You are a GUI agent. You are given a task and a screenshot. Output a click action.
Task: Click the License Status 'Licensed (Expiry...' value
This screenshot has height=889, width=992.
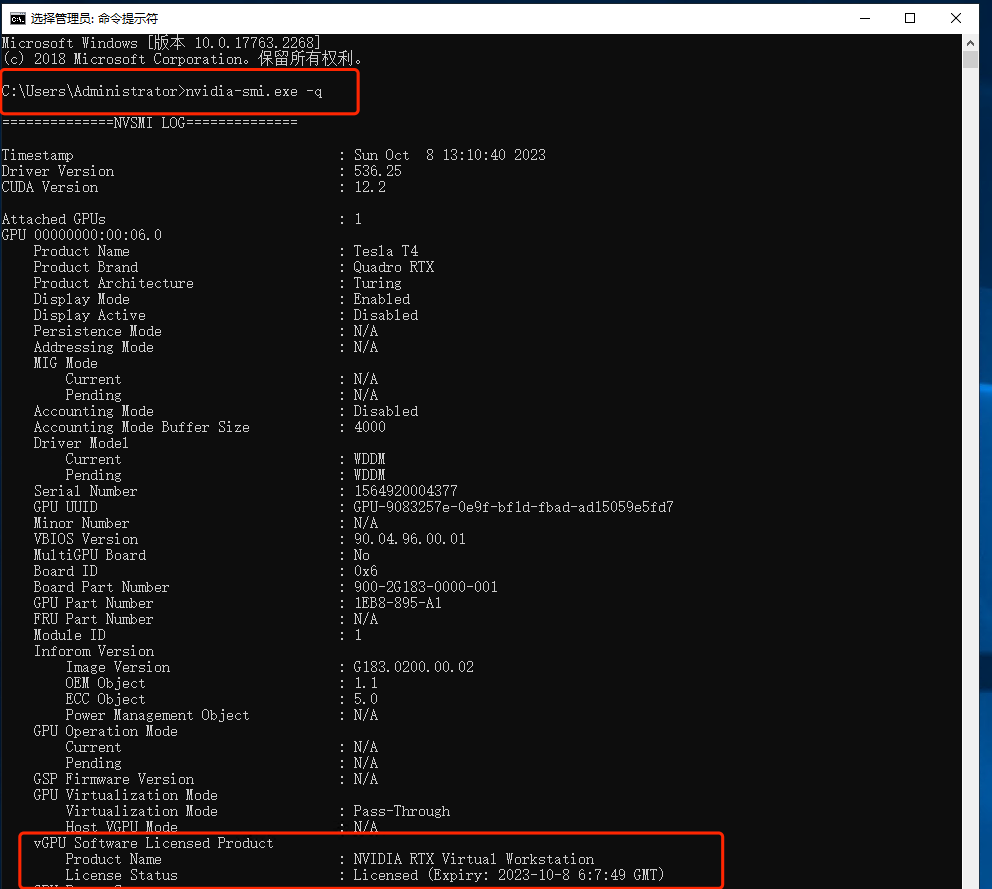(x=509, y=875)
